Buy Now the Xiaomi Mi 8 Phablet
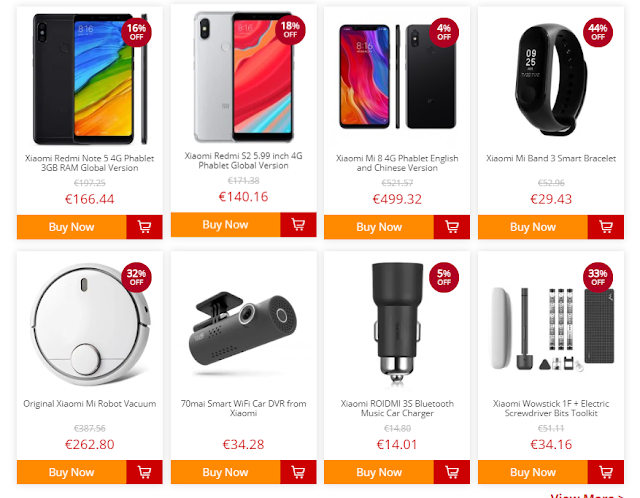Viewport: 640px width, 498px height. (x=379, y=227)
